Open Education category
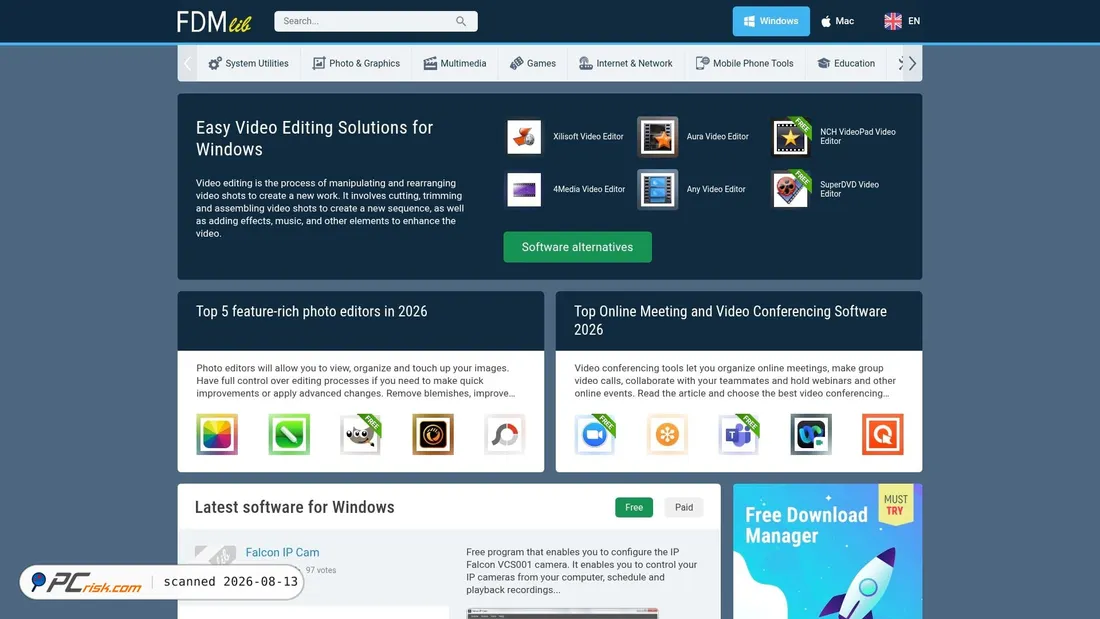Viewport: 1100px width, 619px height. point(846,63)
